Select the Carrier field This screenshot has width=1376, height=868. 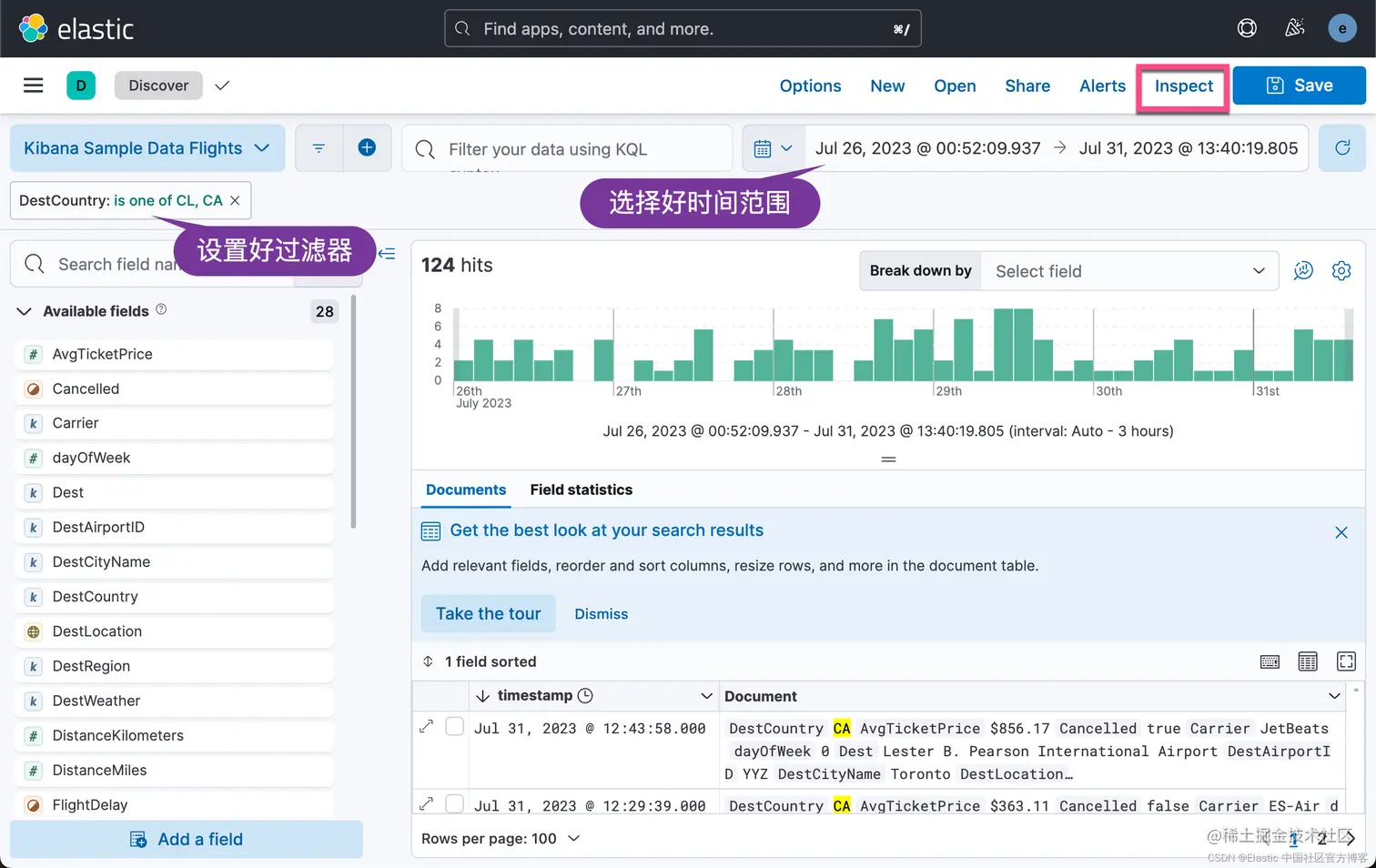175,423
